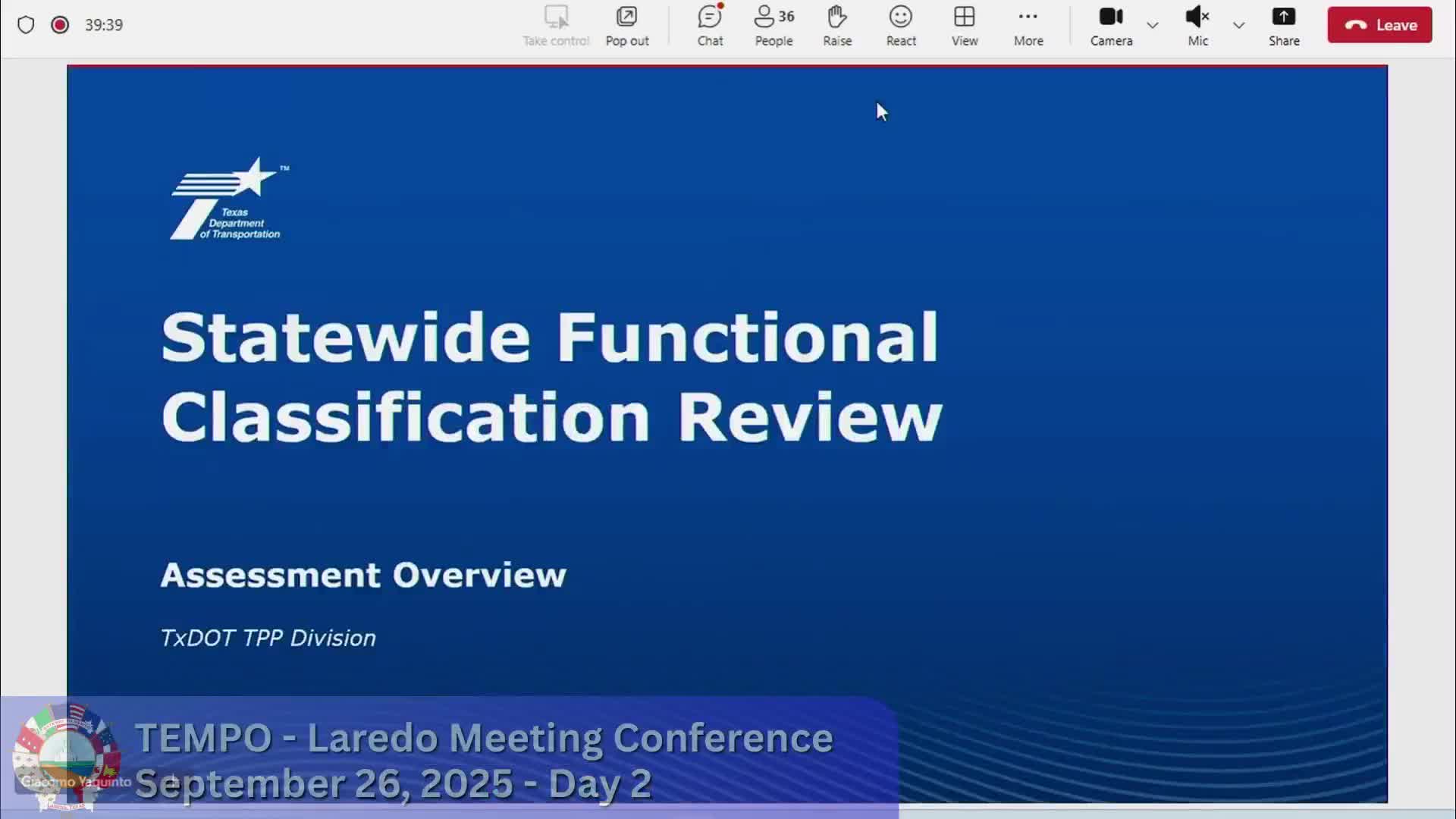Viewport: 1456px width, 819px height.
Task: Expand the microphone options chevron
Action: pos(1238,25)
